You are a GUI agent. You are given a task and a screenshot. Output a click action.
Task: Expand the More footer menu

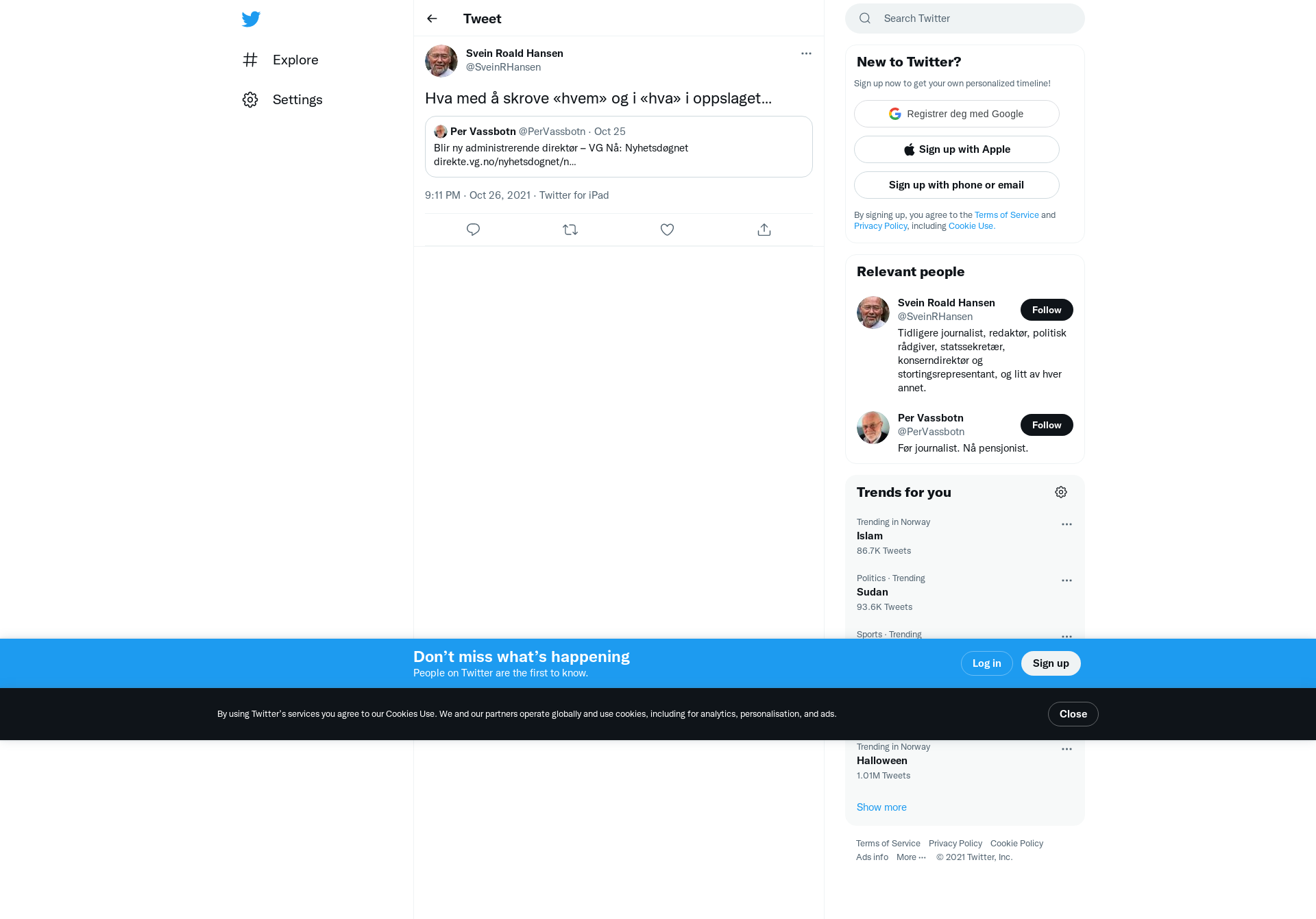pyautogui.click(x=911, y=857)
